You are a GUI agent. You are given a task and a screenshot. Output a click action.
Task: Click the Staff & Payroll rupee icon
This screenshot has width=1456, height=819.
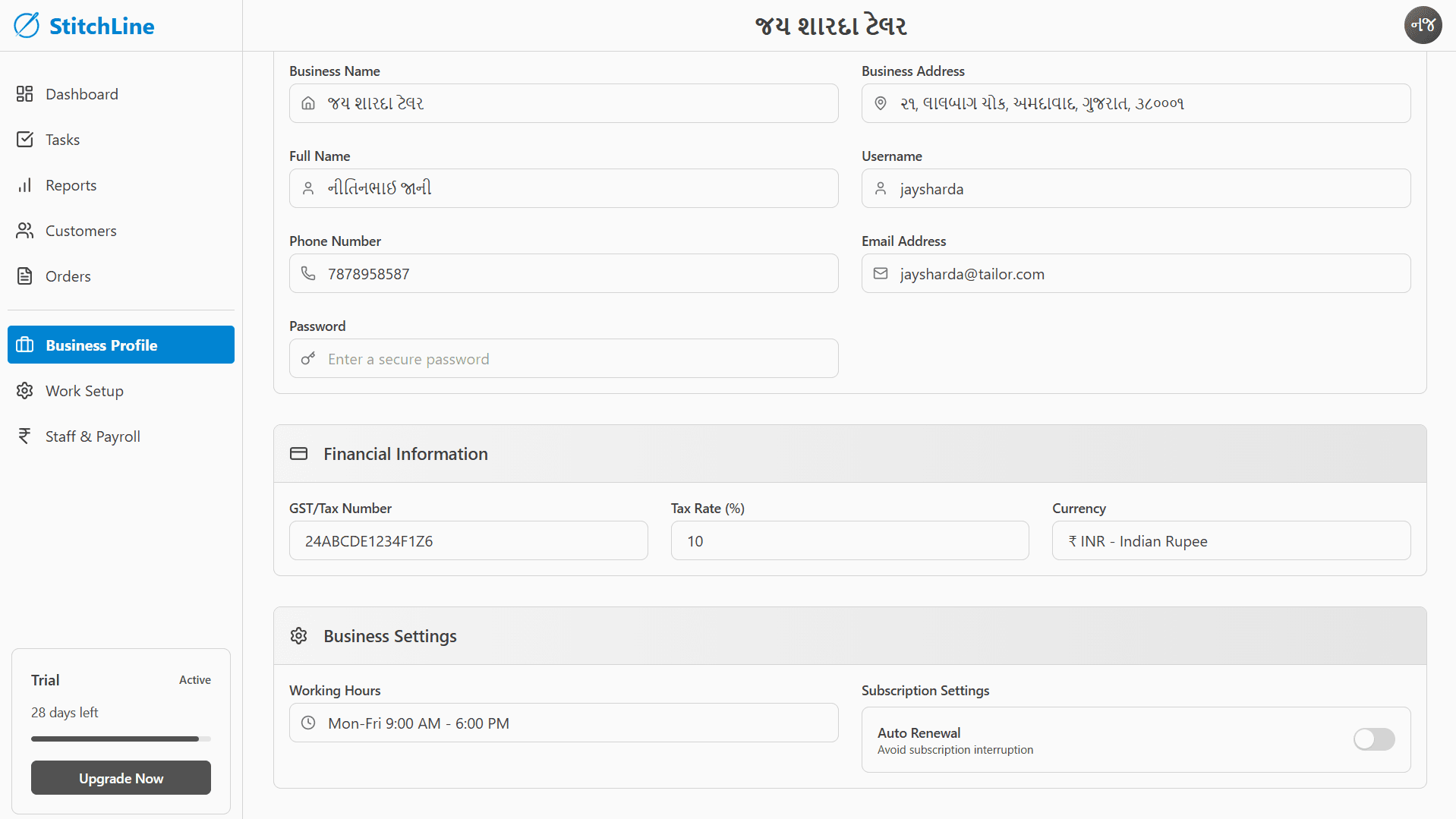tap(24, 436)
